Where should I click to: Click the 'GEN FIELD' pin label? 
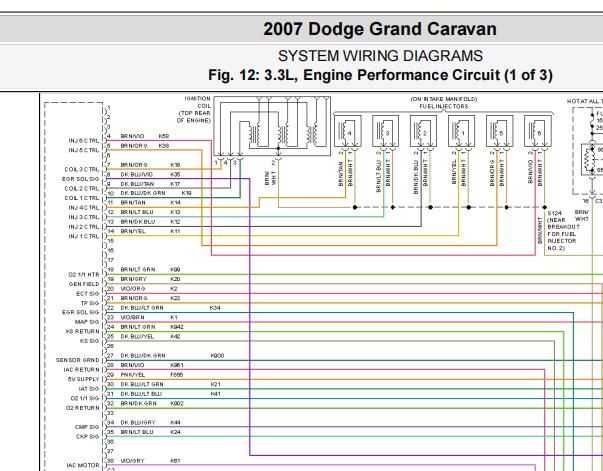[84, 285]
